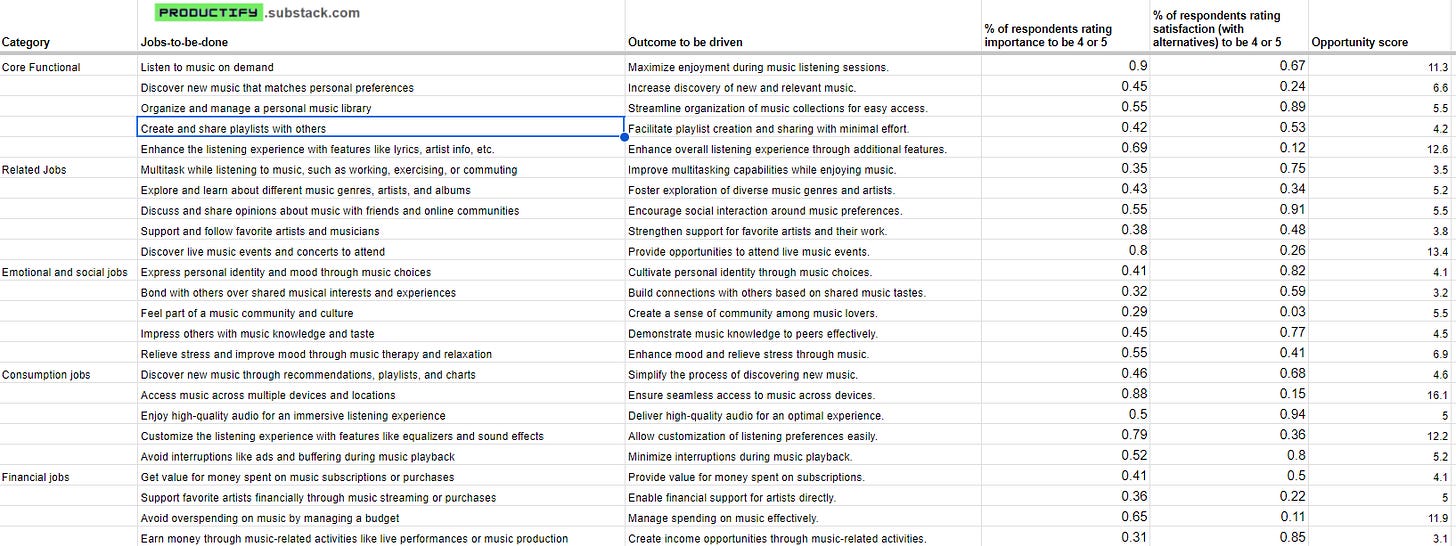Select the importance value 0.9 cell
This screenshot has width=1456, height=546.
pyautogui.click(x=1065, y=67)
